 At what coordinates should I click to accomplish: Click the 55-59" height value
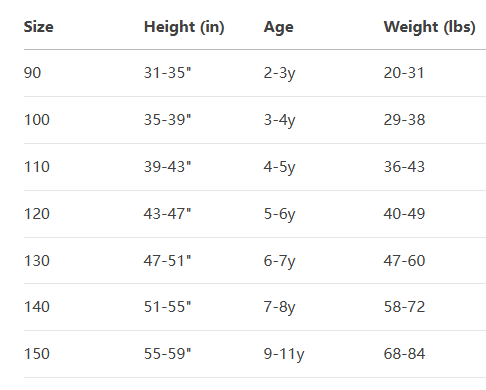click(x=168, y=354)
